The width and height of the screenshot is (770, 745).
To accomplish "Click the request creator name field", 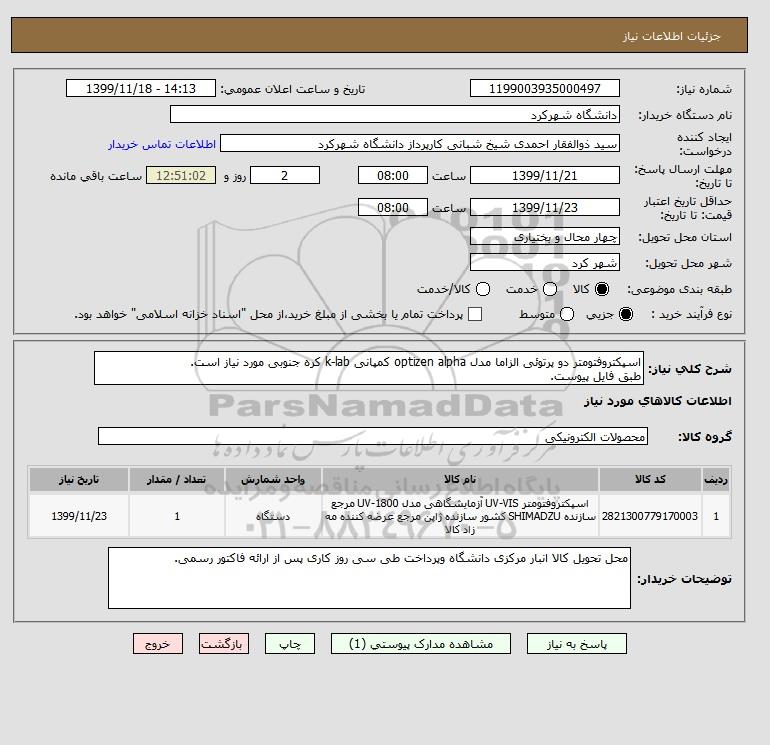I will coord(420,144).
